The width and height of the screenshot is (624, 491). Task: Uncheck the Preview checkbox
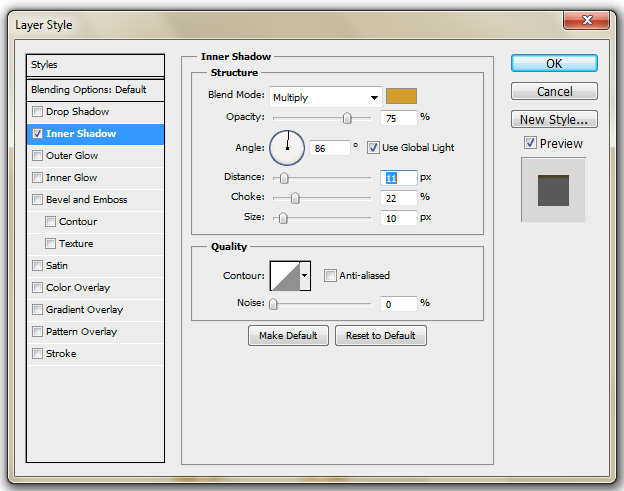point(530,144)
